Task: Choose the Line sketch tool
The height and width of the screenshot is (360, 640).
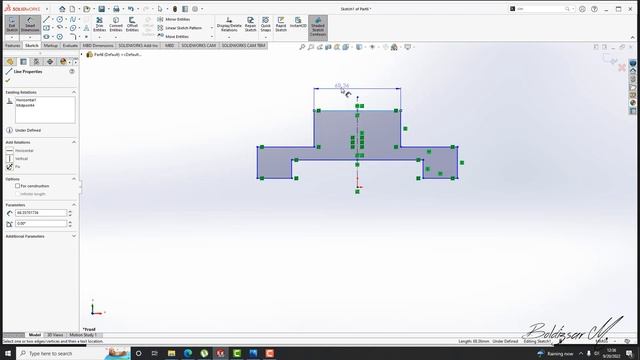Action: pos(46,19)
